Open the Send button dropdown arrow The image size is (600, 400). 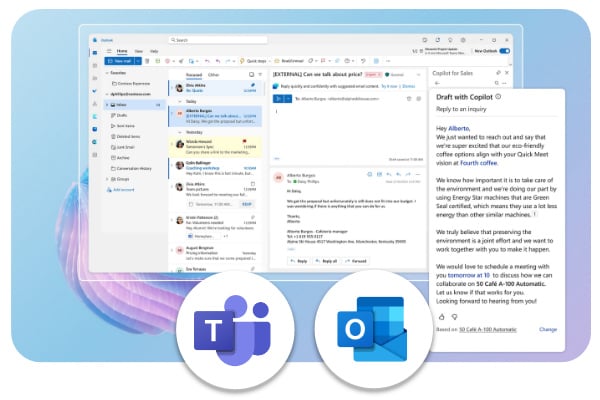tap(289, 99)
